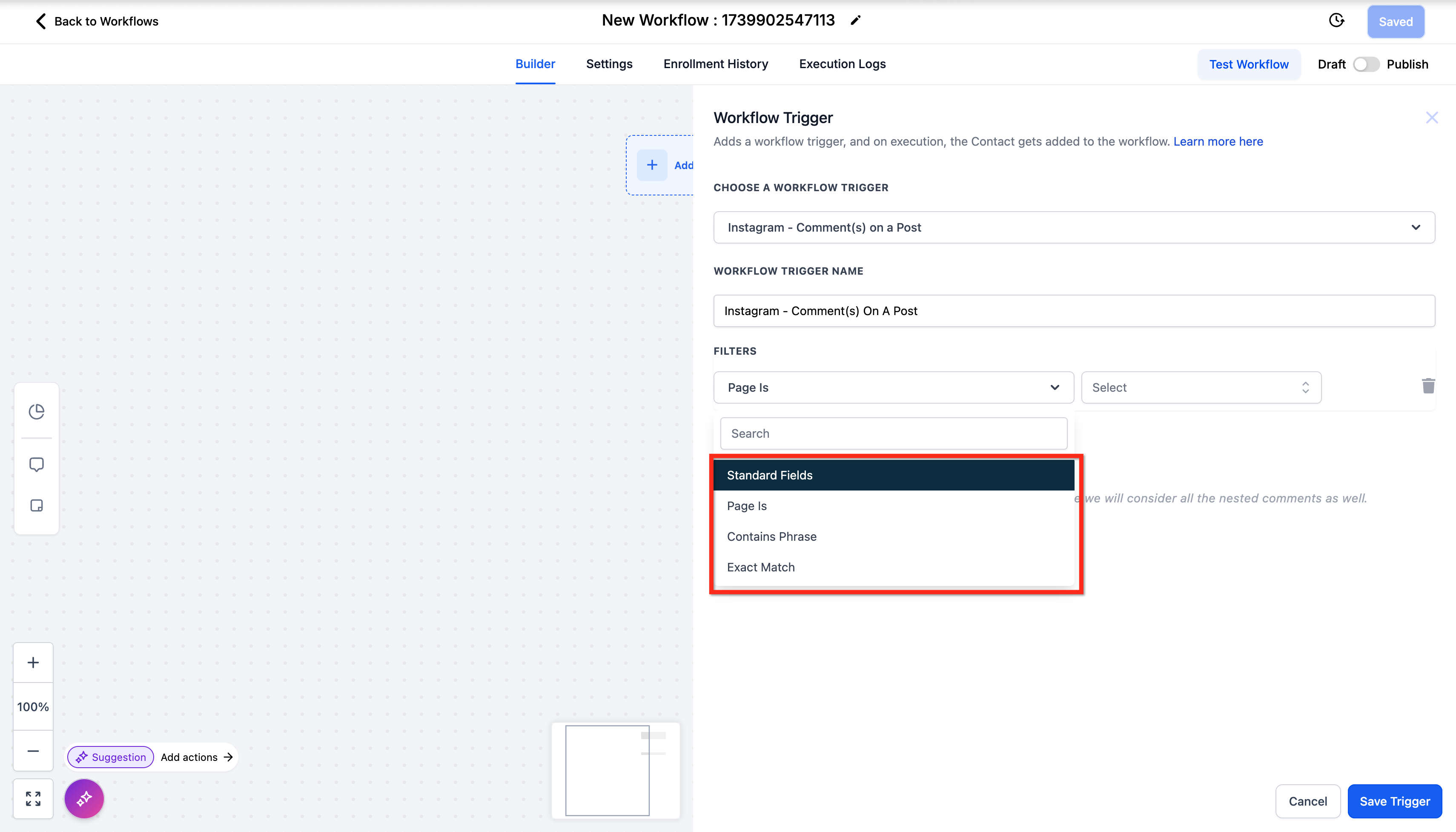This screenshot has height=832, width=1456.
Task: Open version history clock icon
Action: 1336,21
